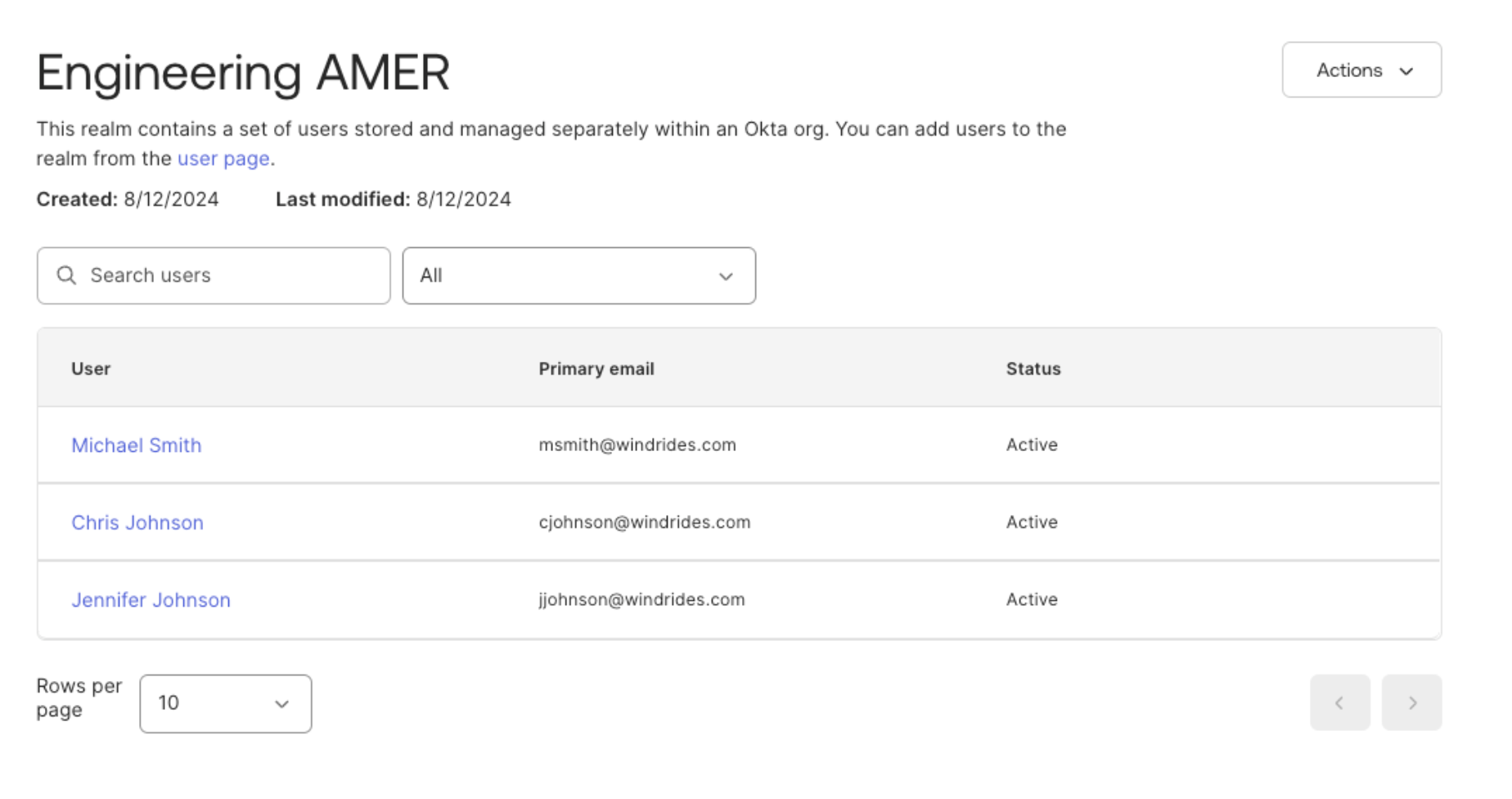Click the Primary email column header
Viewport: 1512px width, 799px height.
tap(596, 368)
